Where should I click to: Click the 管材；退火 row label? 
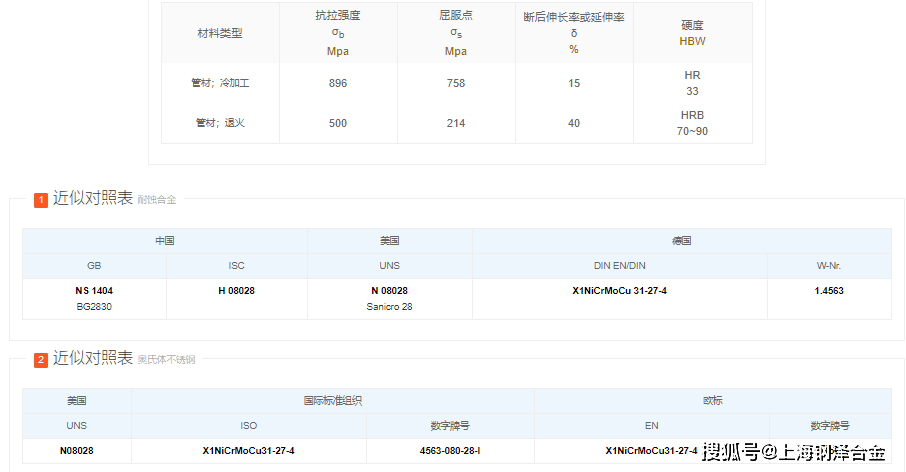(x=220, y=123)
